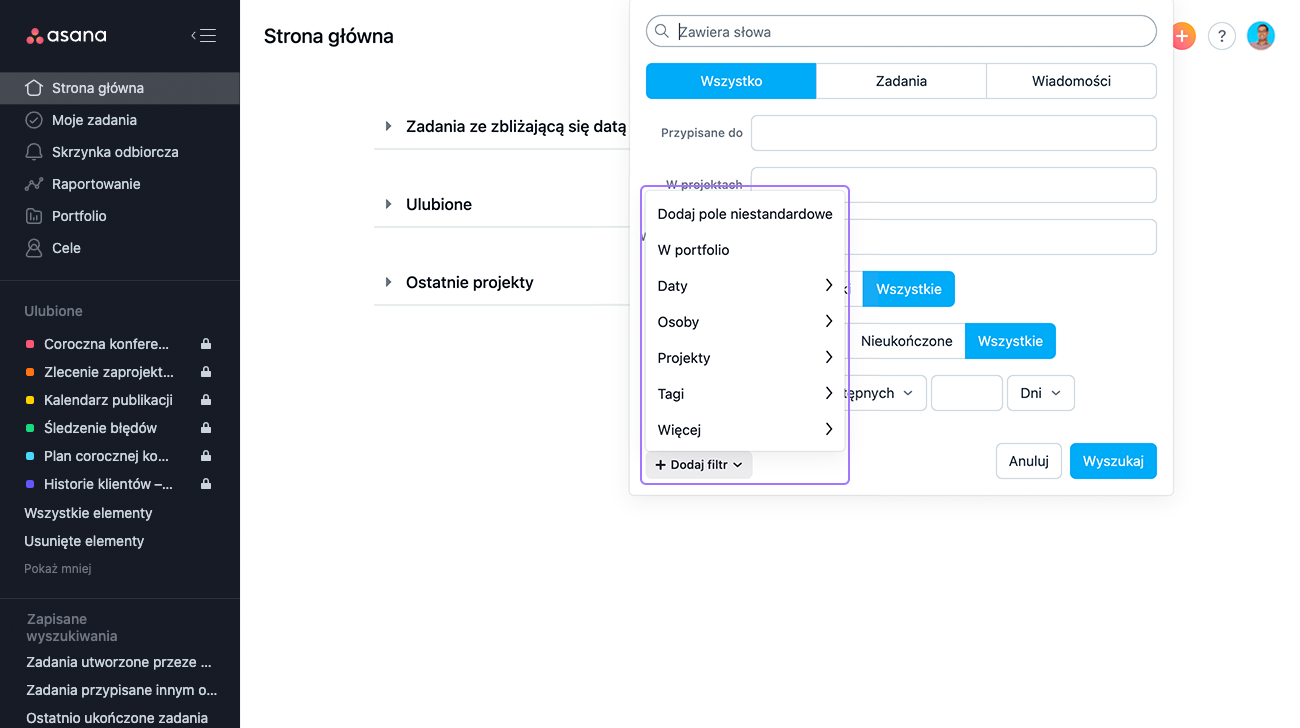Open the help question mark icon
The height and width of the screenshot is (728, 1300).
(1222, 36)
